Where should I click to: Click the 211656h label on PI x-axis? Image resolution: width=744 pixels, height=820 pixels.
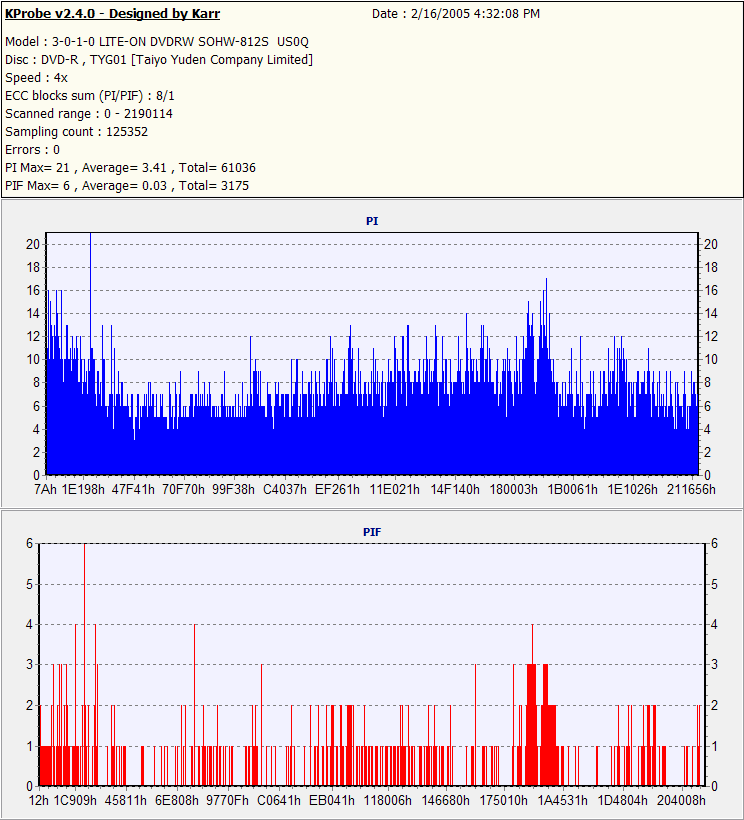point(691,489)
